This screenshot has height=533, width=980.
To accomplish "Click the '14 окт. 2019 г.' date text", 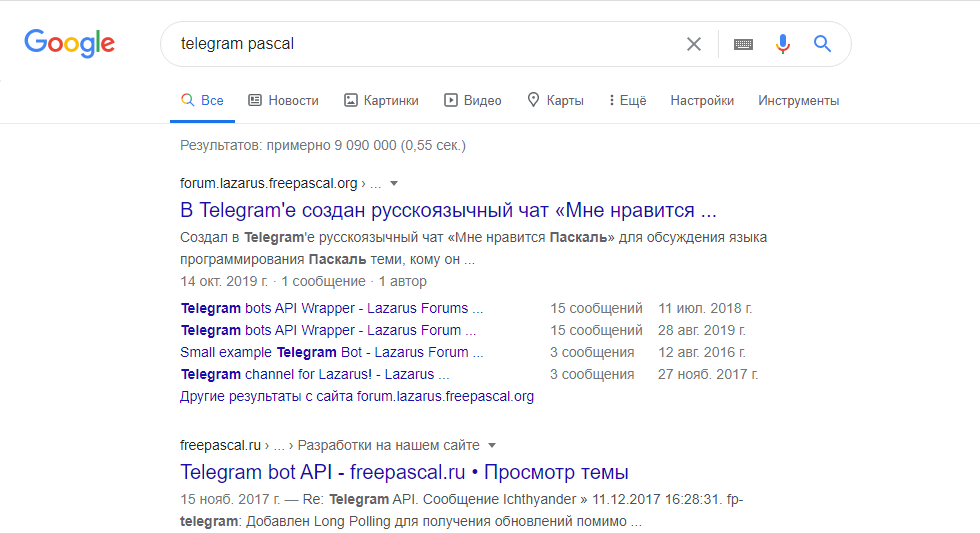I will (x=224, y=281).
